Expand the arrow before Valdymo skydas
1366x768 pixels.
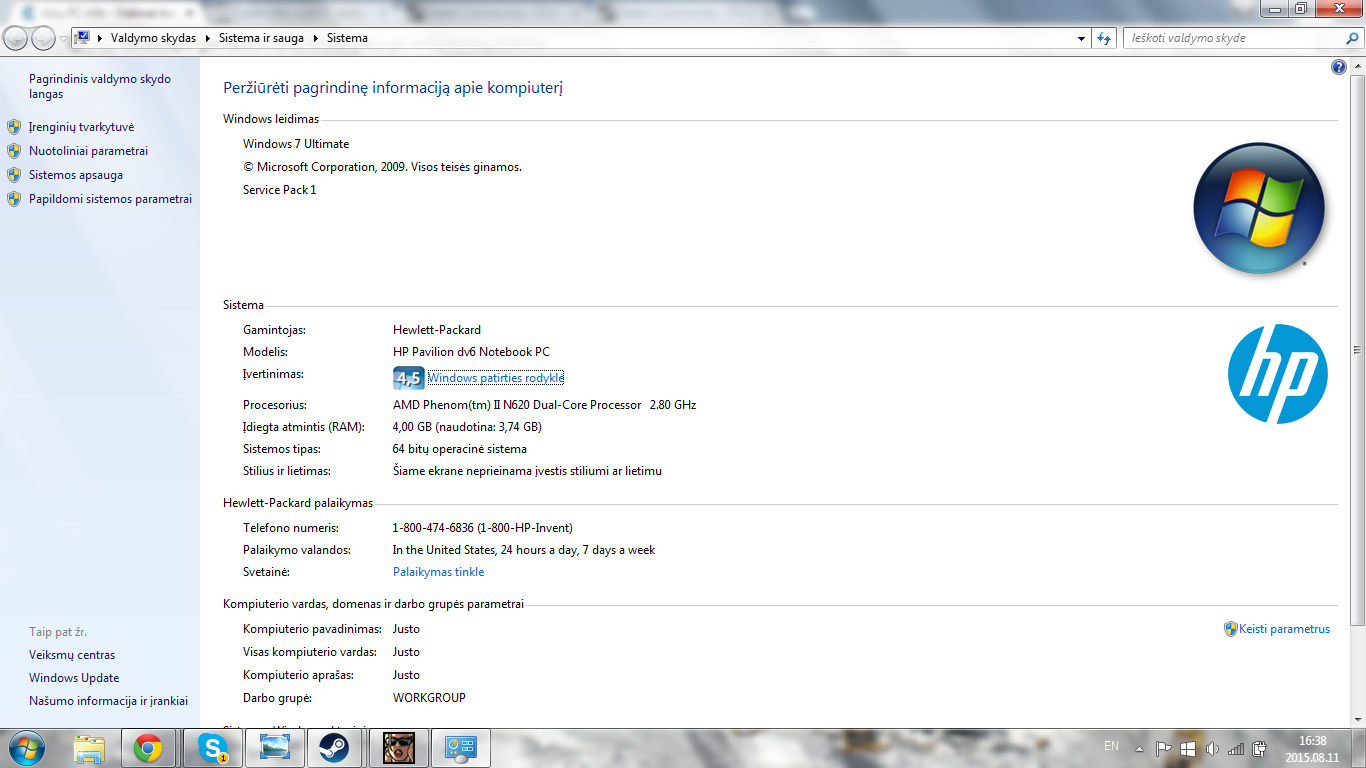pos(102,38)
